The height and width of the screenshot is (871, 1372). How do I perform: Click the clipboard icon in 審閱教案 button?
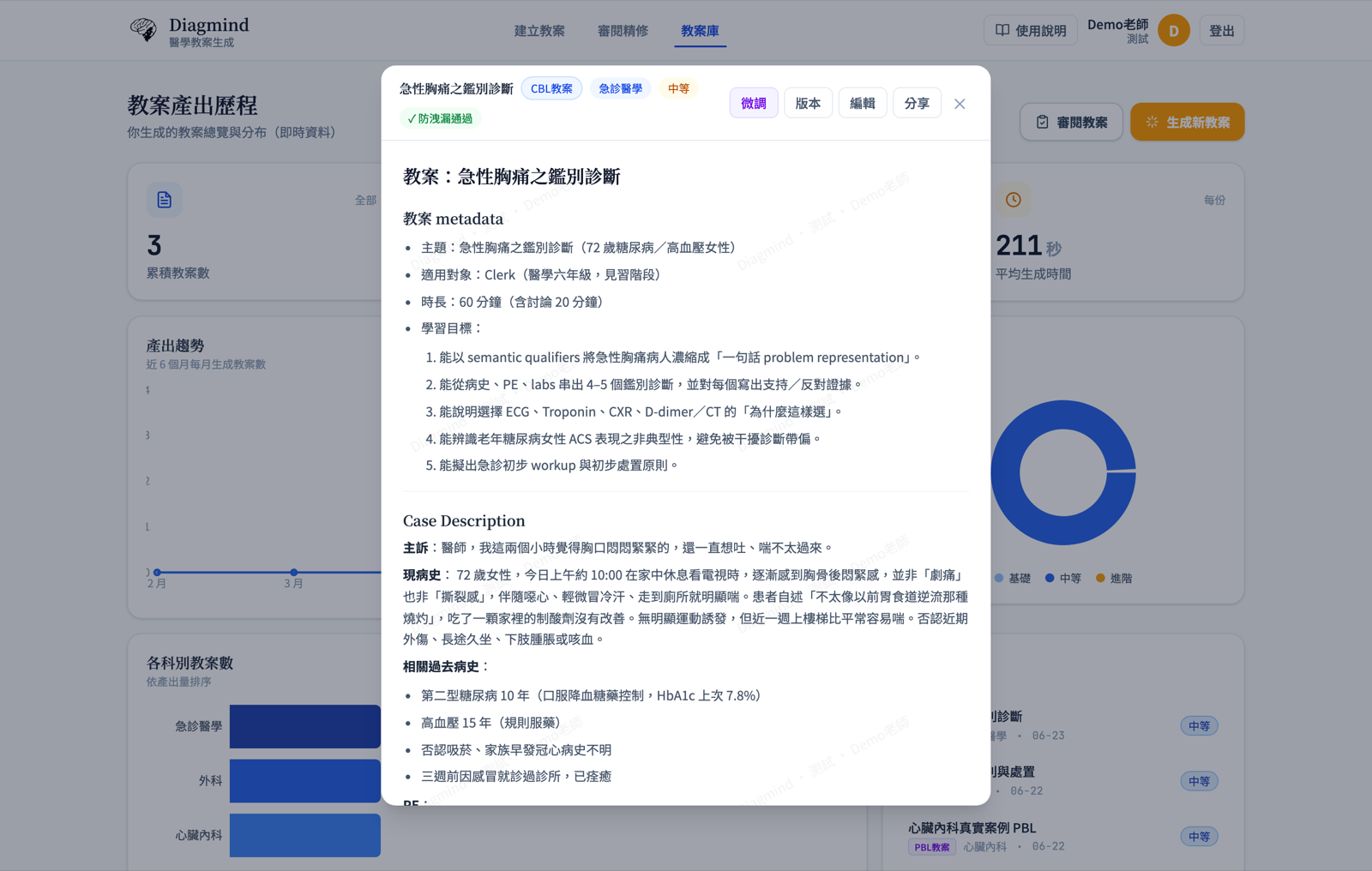click(x=1042, y=123)
